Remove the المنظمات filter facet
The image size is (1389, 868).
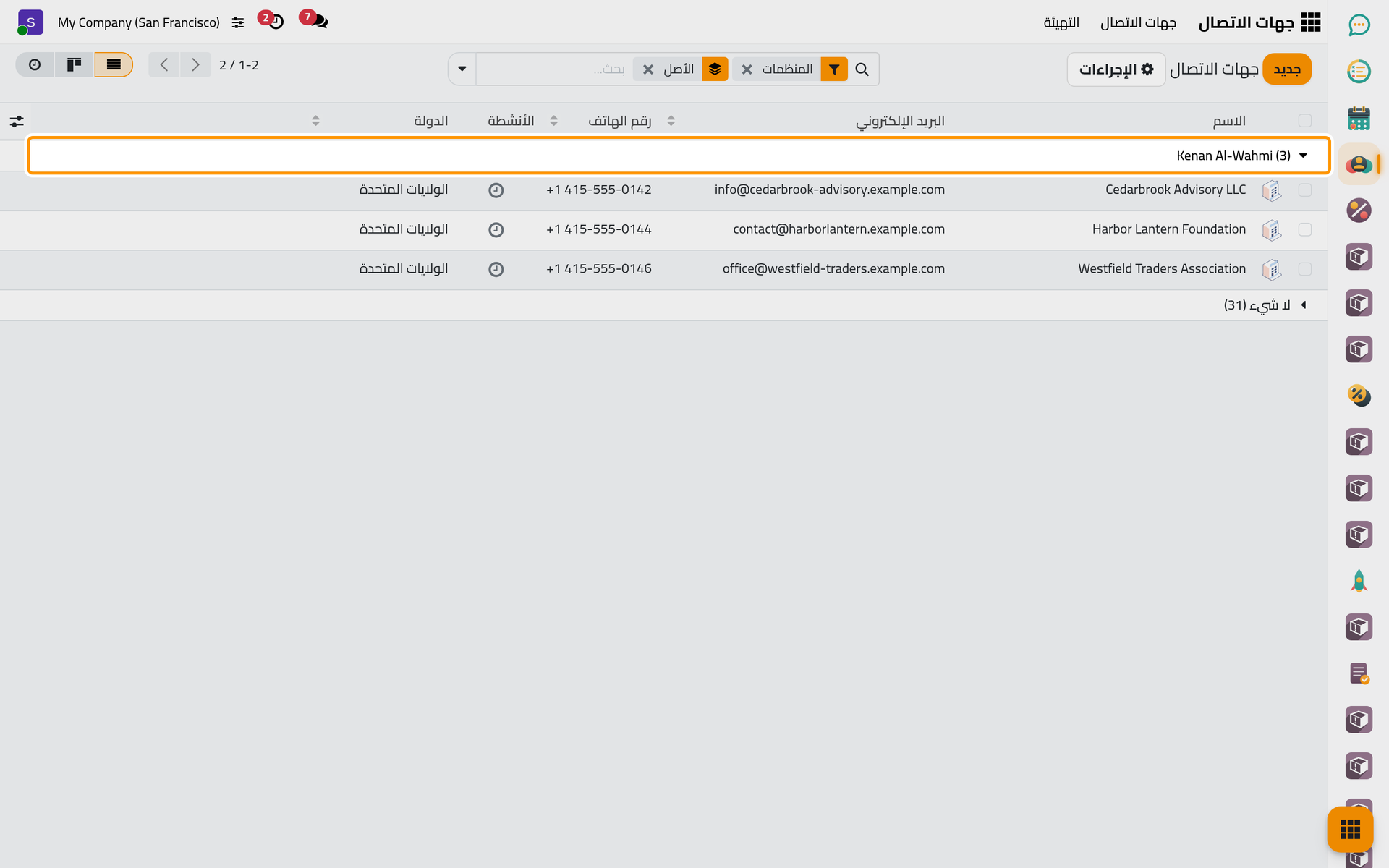point(747,69)
